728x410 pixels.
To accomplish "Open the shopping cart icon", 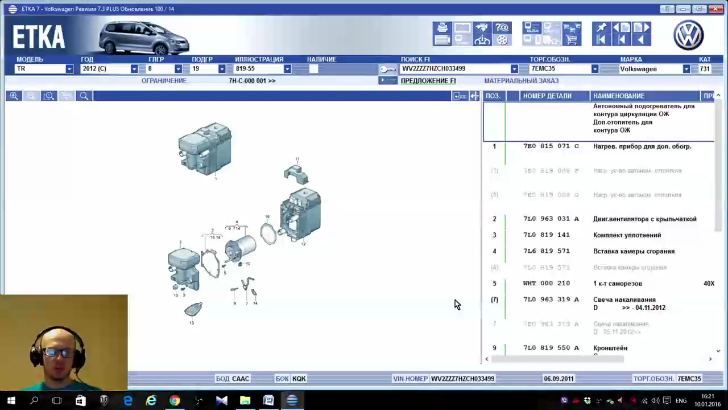I will 572,40.
